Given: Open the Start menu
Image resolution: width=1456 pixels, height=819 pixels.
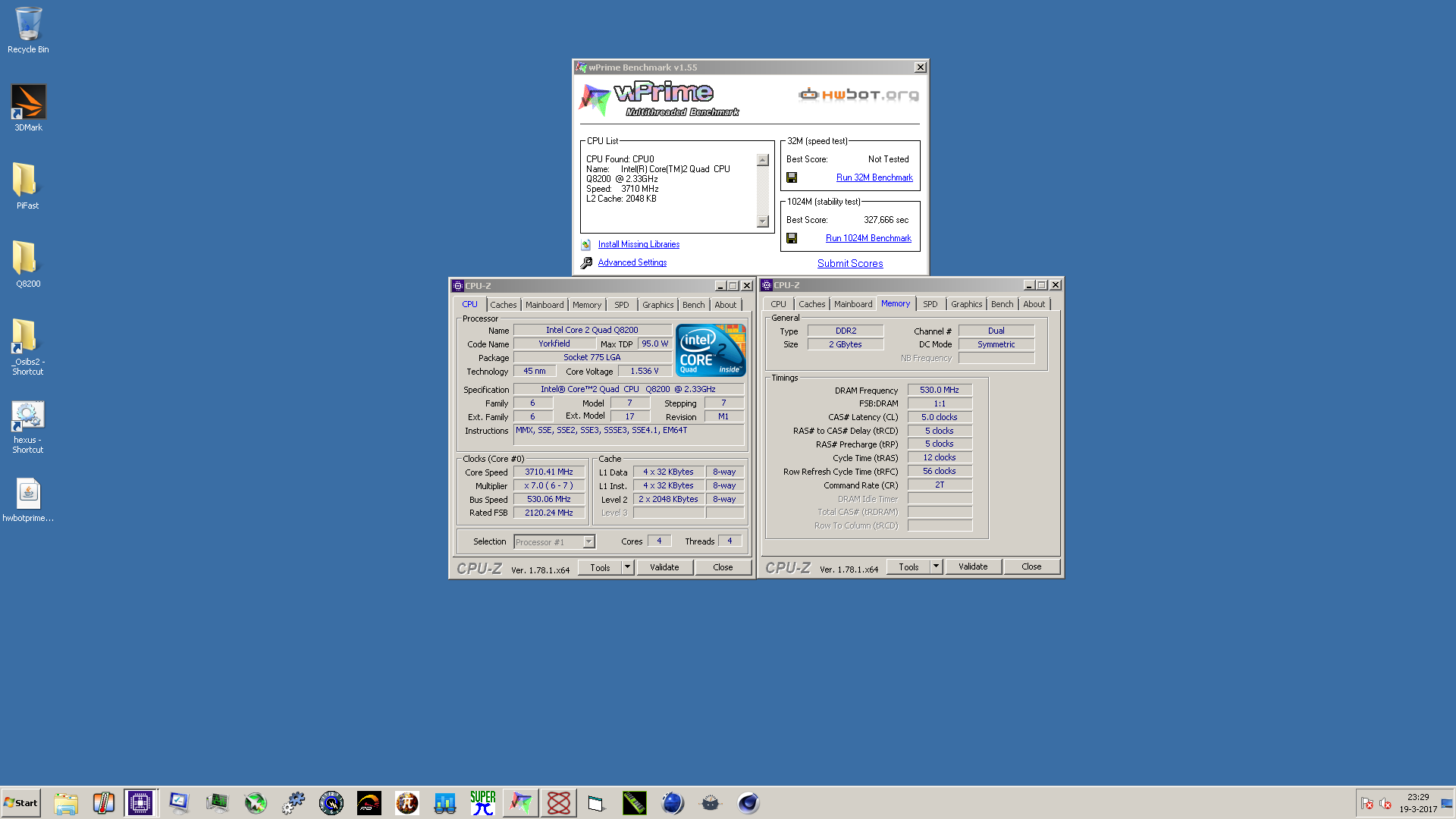Looking at the screenshot, I should (x=20, y=803).
